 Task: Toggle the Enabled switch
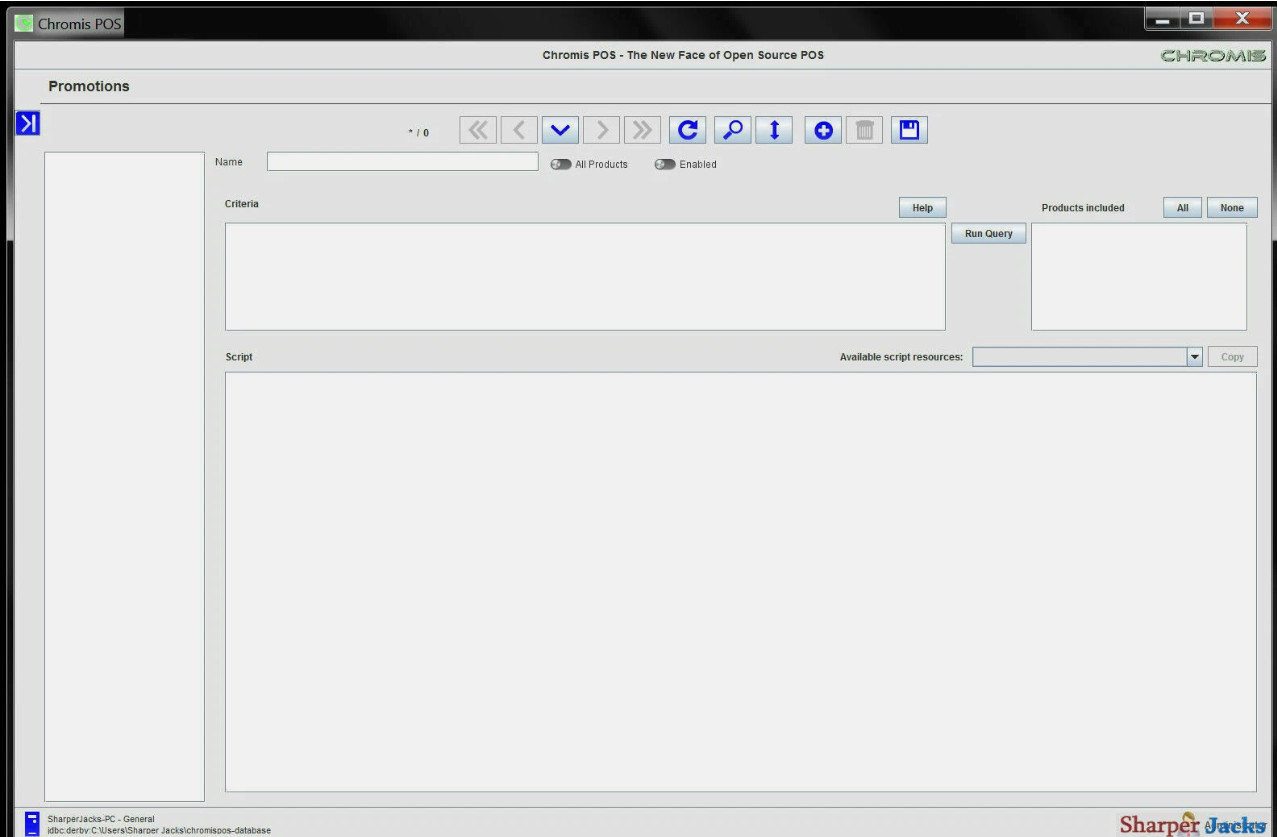(665, 165)
